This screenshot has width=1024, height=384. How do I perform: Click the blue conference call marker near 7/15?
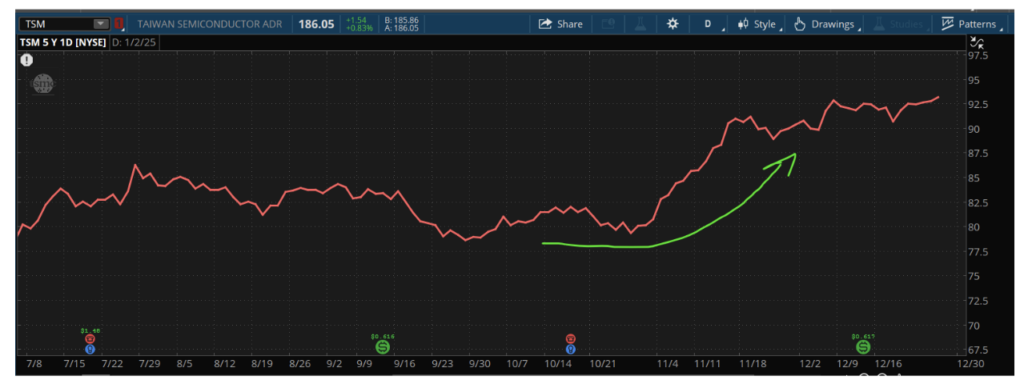[89, 349]
